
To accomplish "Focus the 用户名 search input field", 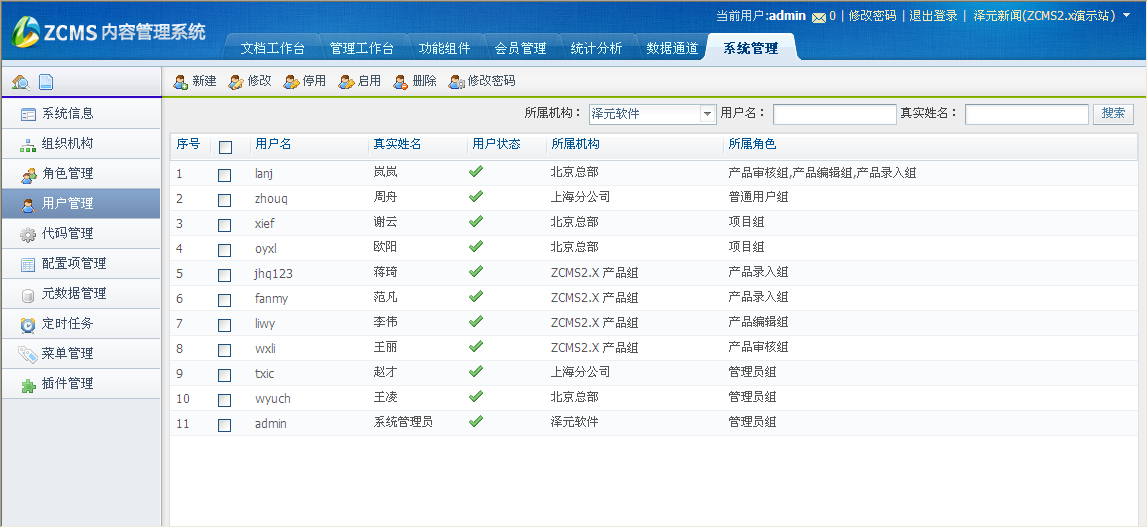I will 834,114.
